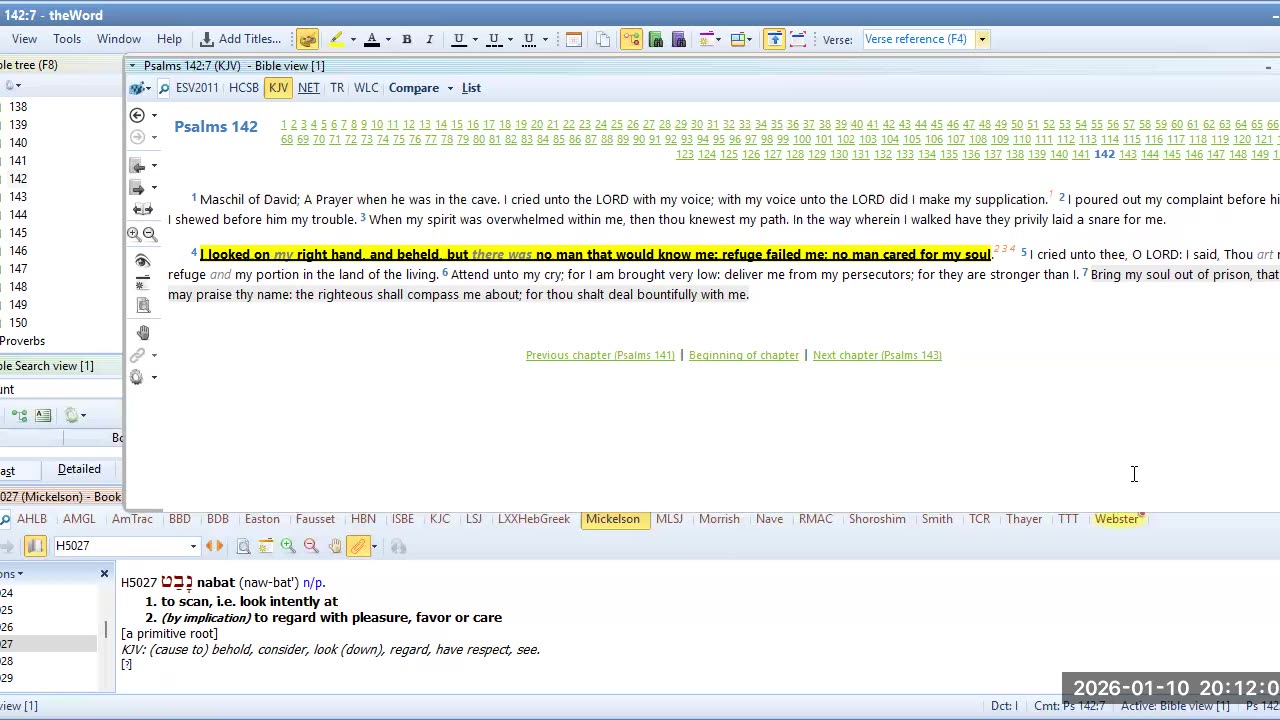Open the Tools menu
The height and width of the screenshot is (720, 1280).
pos(67,39)
